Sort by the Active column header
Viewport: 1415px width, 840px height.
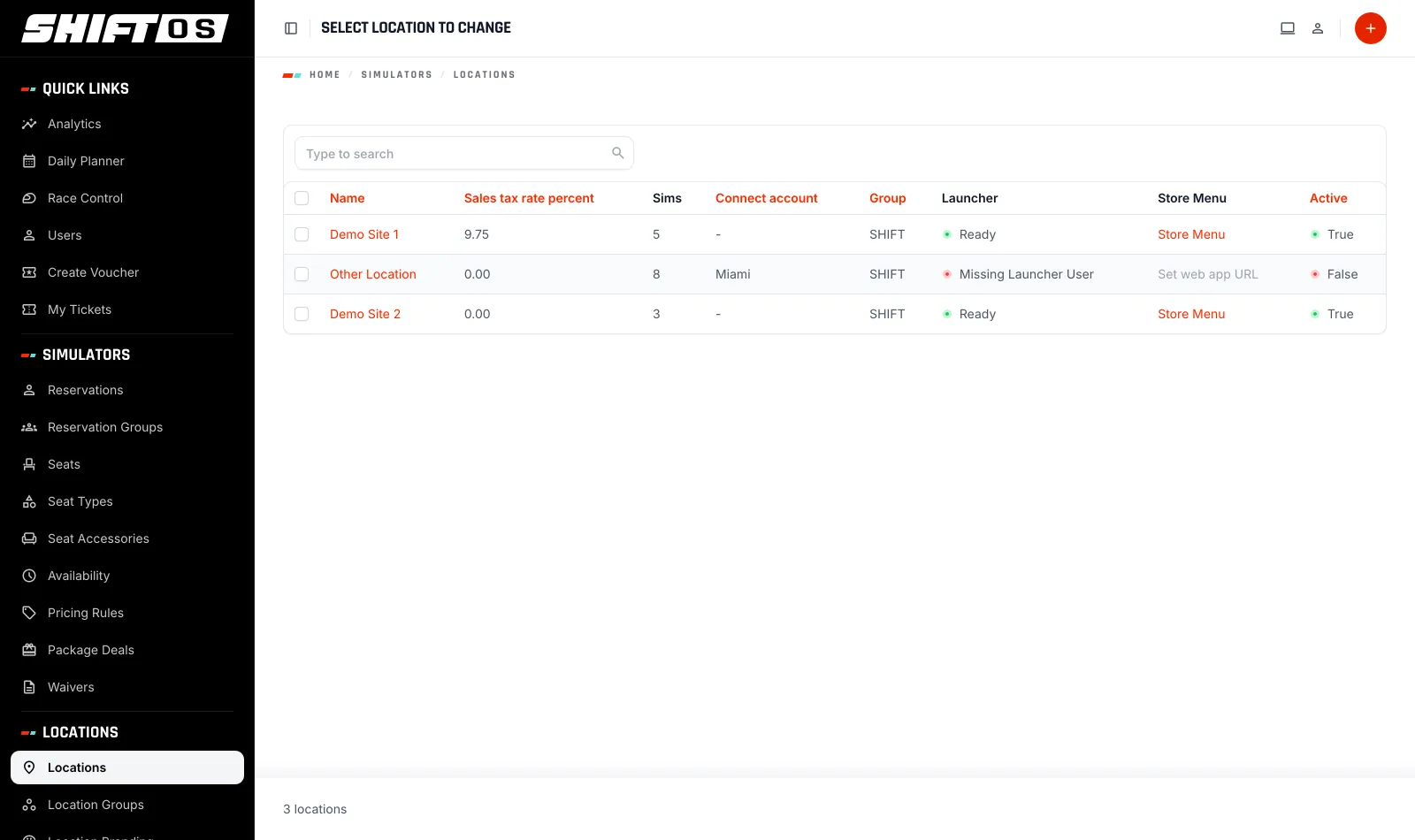pyautogui.click(x=1328, y=198)
